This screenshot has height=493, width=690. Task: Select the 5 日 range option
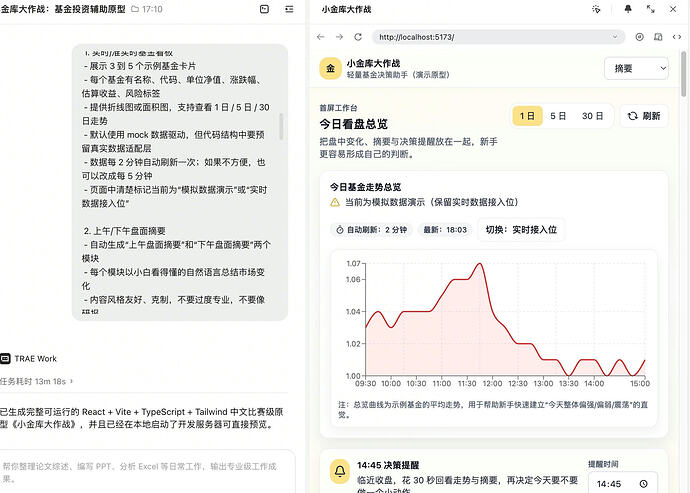tap(558, 116)
